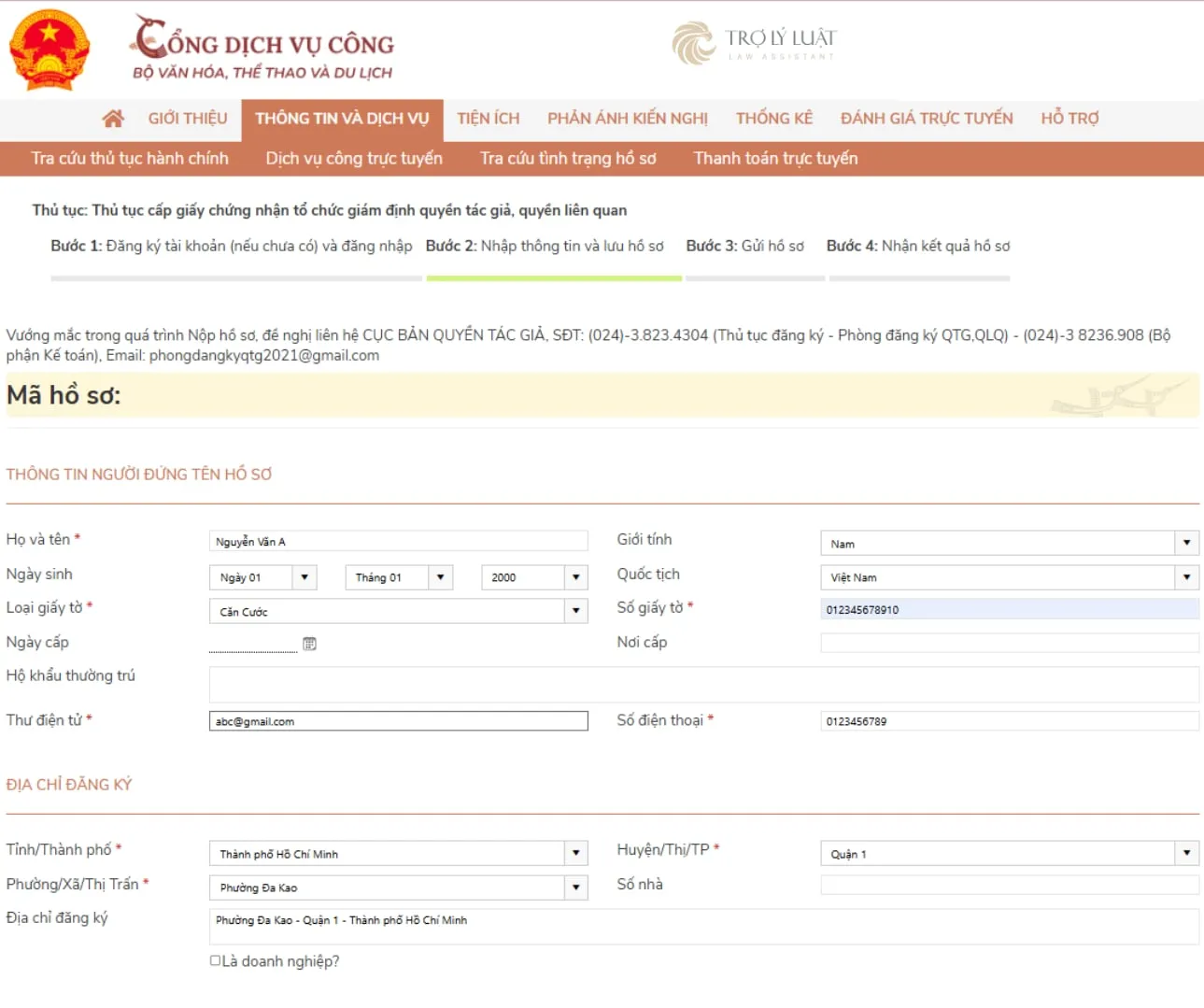Screen dimensions: 1204x1008
Task: Switch to Thống kê menu tab
Action: [773, 119]
